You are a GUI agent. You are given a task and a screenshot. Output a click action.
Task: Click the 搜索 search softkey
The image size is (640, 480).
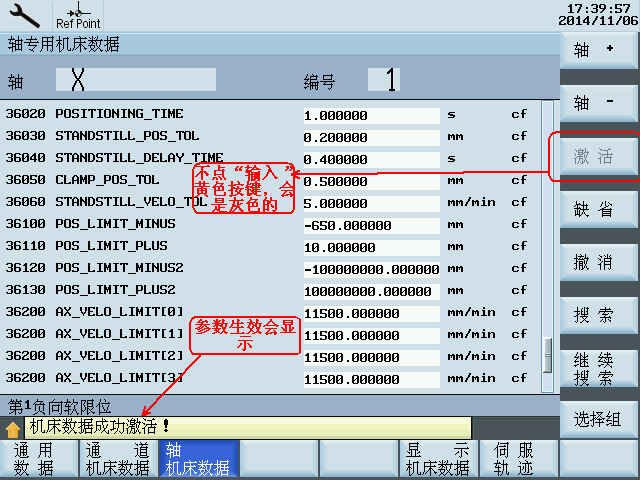tap(598, 315)
